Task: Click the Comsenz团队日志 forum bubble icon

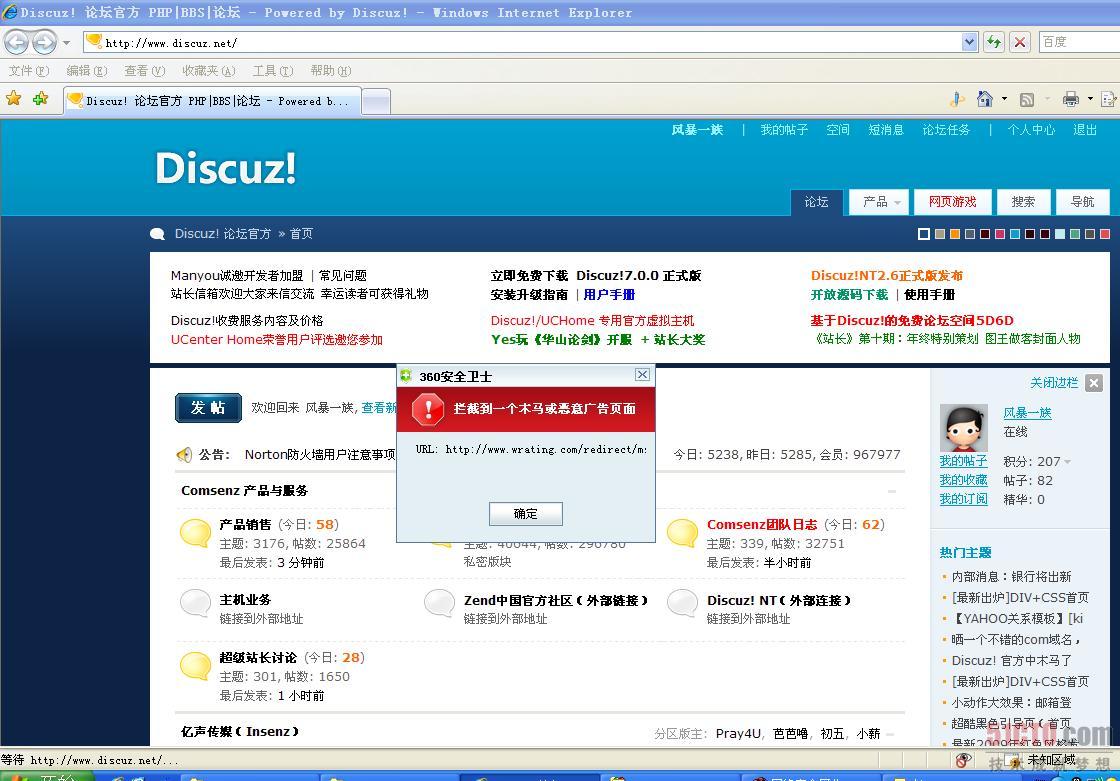Action: click(682, 532)
